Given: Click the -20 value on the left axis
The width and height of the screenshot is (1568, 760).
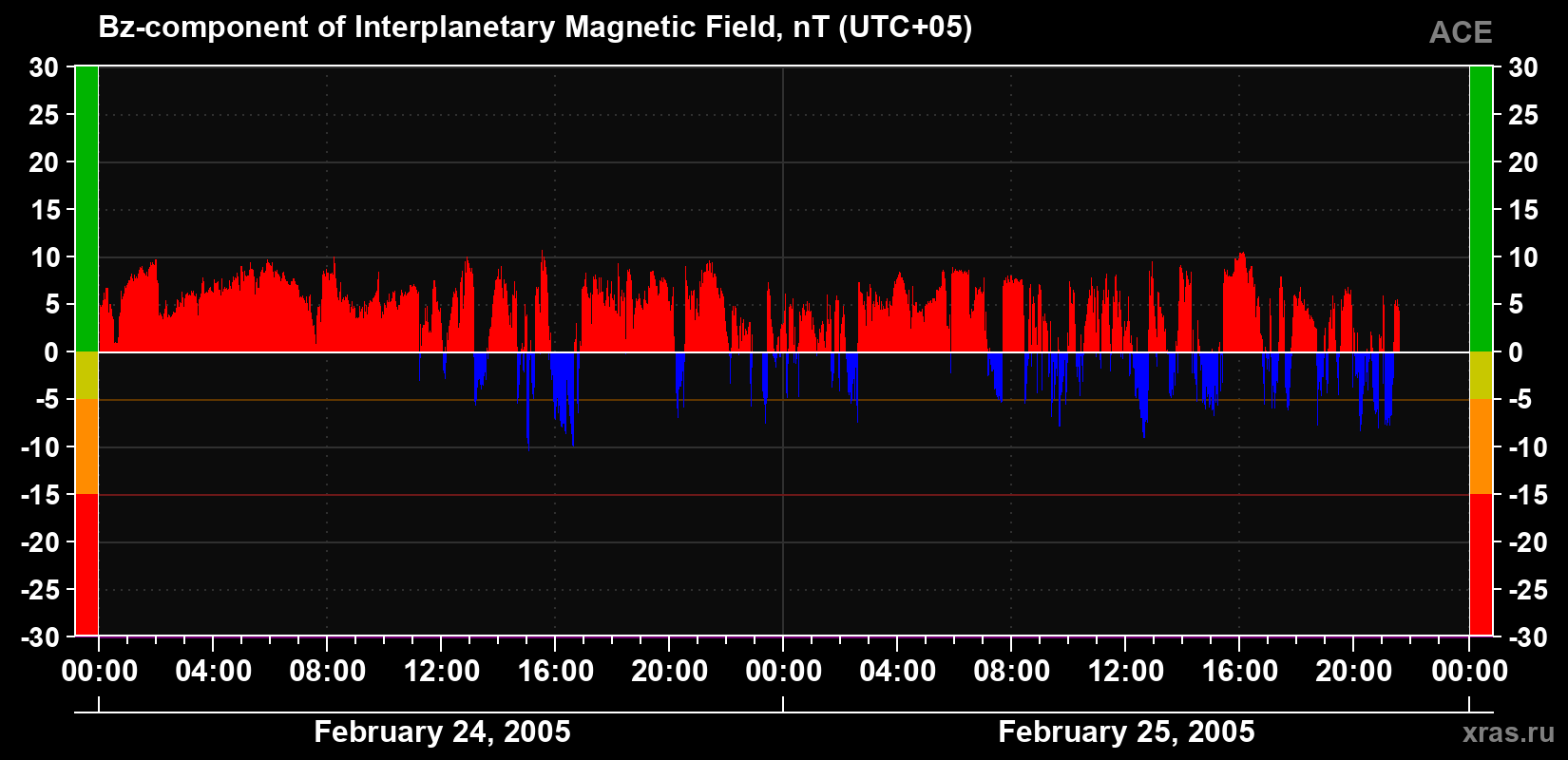Looking at the screenshot, I should pyautogui.click(x=40, y=542).
